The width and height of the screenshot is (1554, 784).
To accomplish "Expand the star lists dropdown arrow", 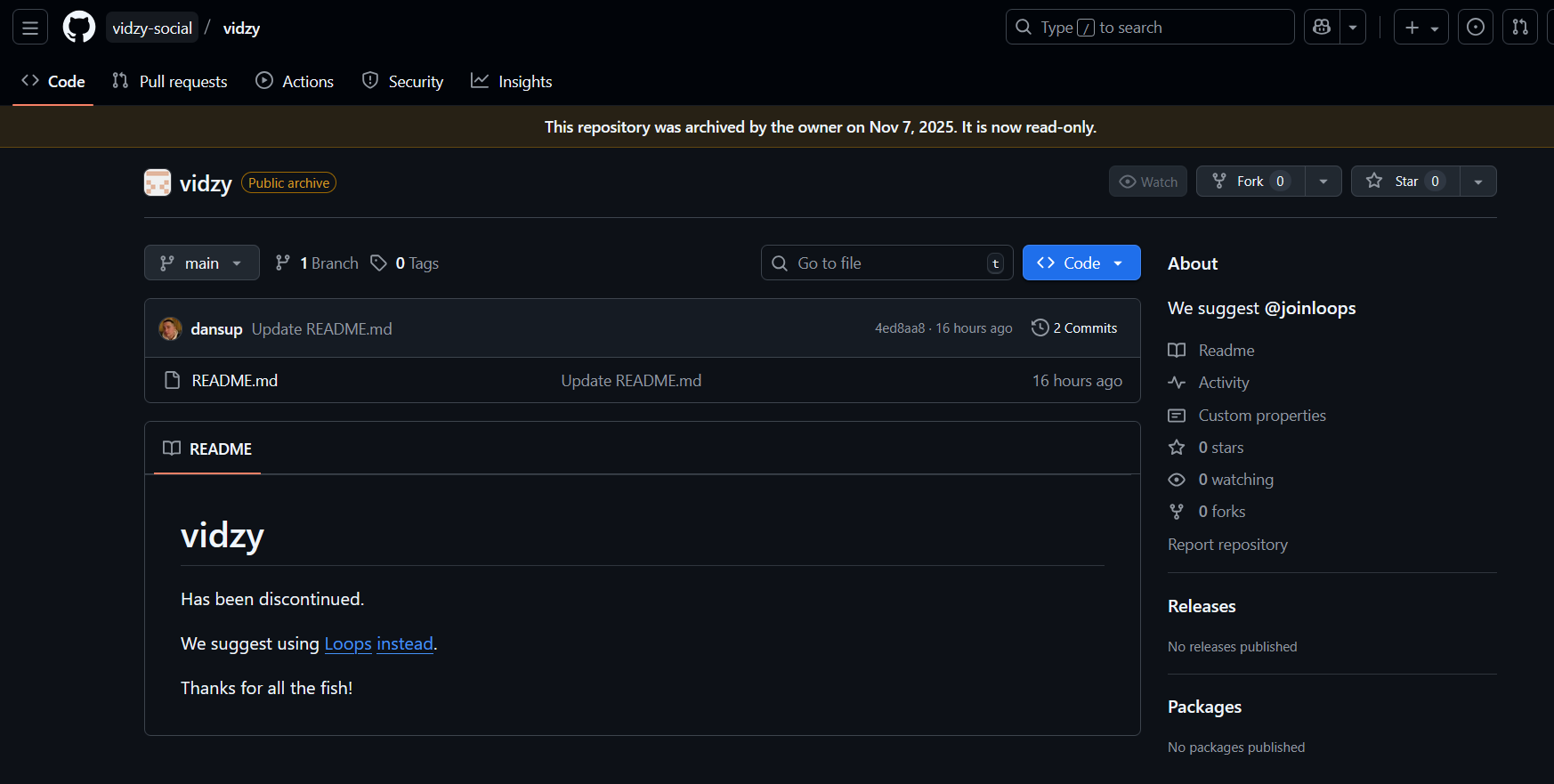I will pyautogui.click(x=1477, y=182).
